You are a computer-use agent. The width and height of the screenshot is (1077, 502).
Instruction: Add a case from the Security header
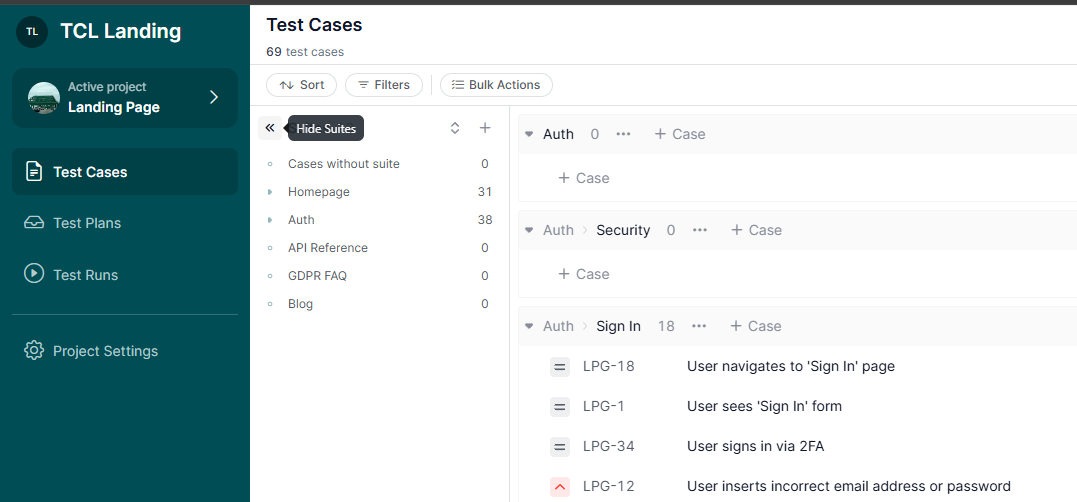[x=756, y=230]
